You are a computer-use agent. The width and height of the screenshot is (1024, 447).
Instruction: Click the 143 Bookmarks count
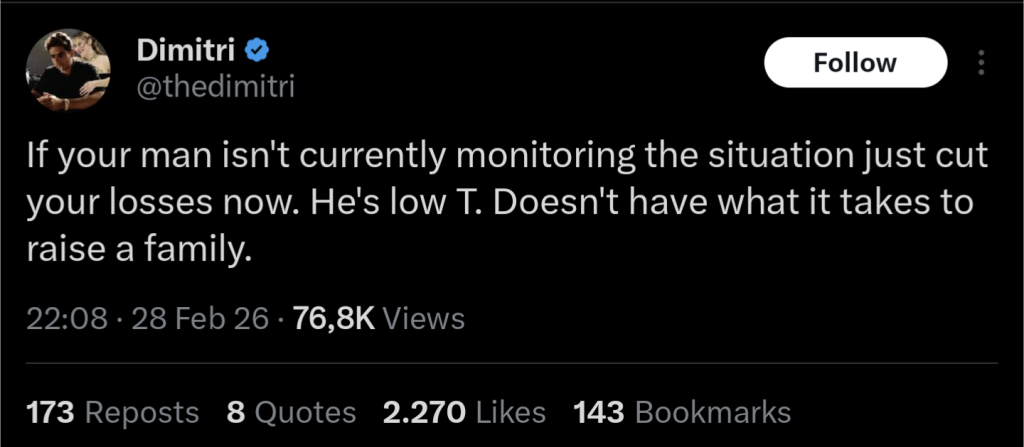[x=598, y=412]
